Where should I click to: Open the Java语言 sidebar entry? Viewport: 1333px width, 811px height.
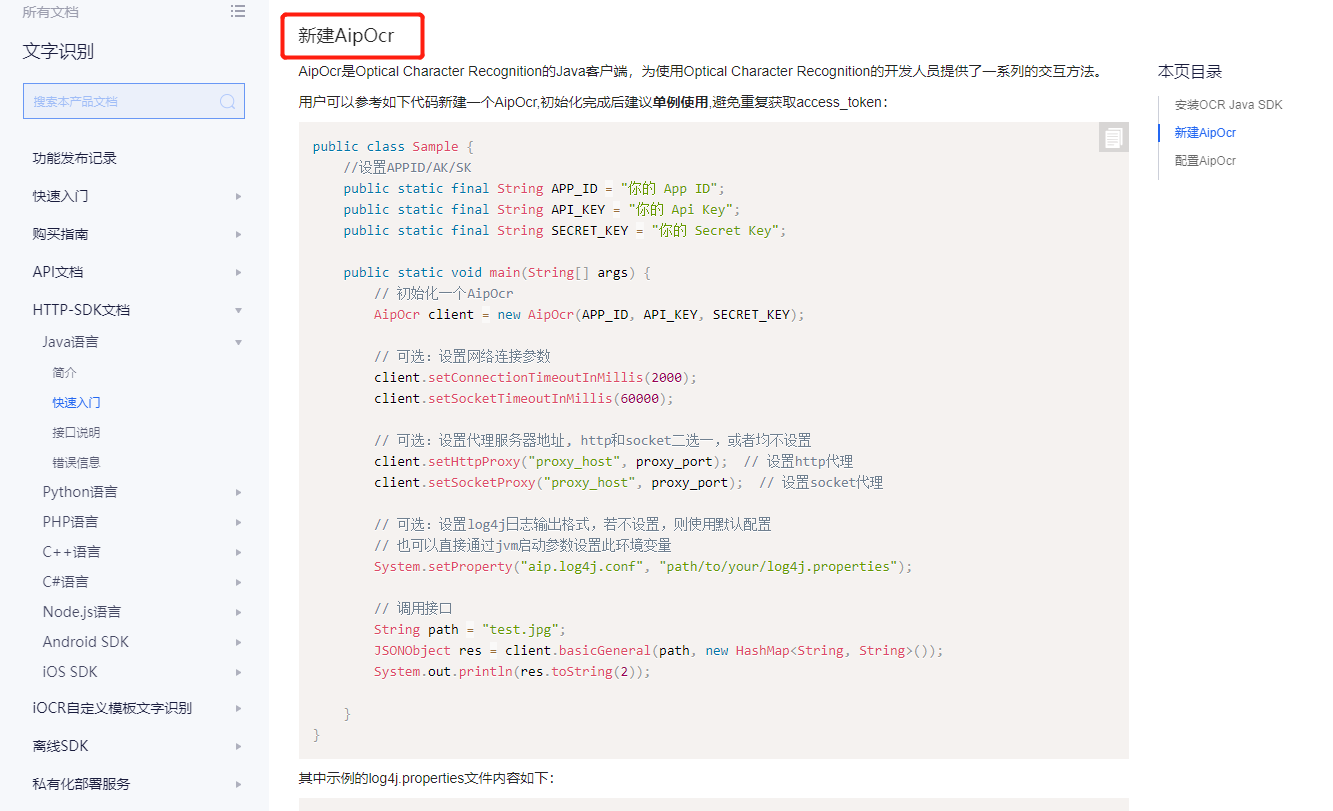point(70,342)
